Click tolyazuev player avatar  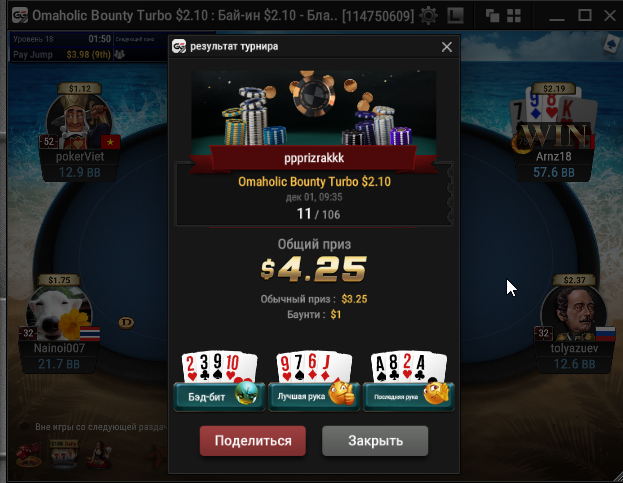573,313
